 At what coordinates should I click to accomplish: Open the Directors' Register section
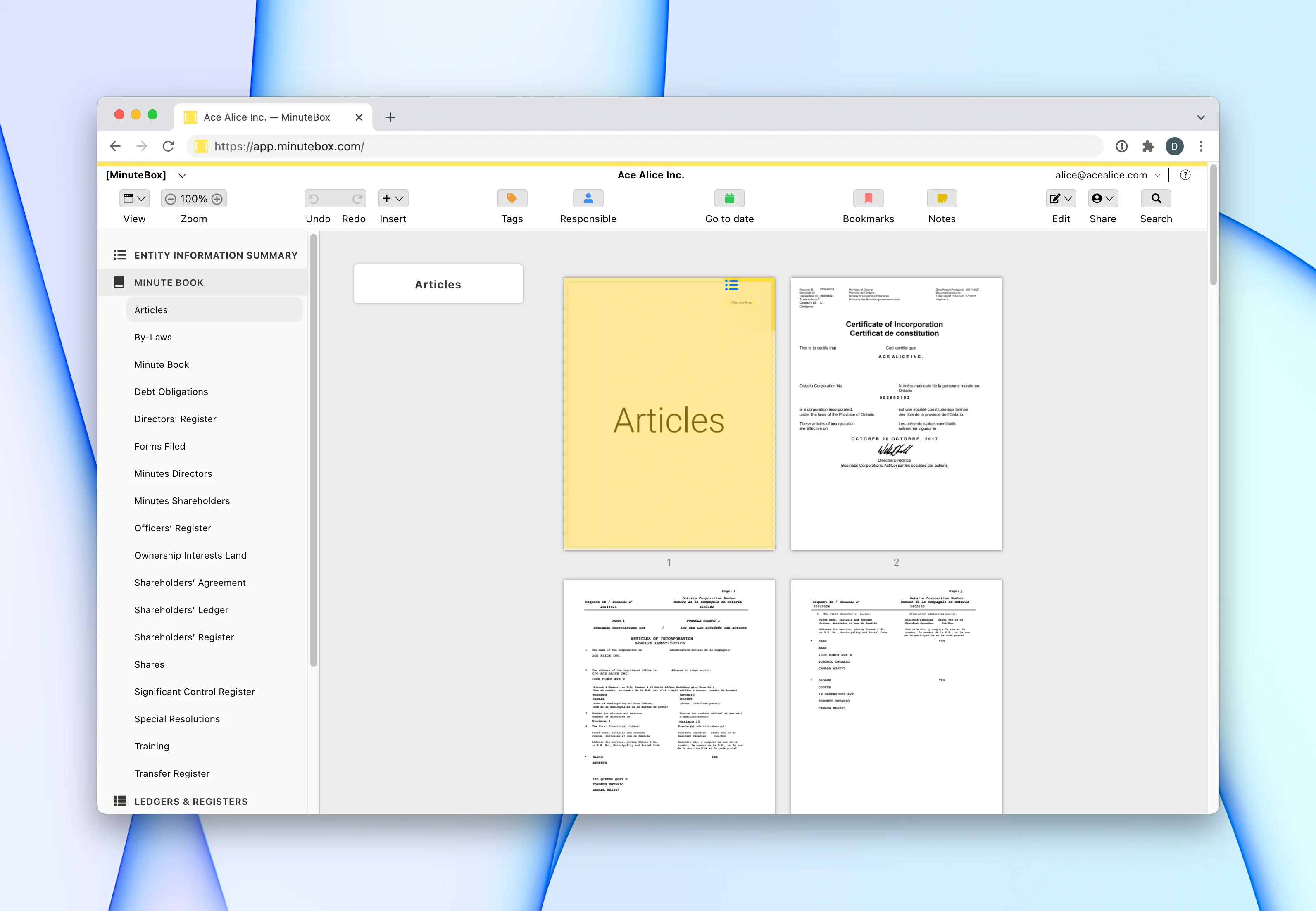point(175,419)
